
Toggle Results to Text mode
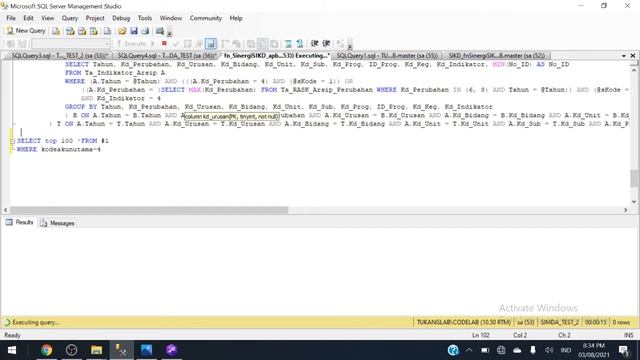(251, 44)
